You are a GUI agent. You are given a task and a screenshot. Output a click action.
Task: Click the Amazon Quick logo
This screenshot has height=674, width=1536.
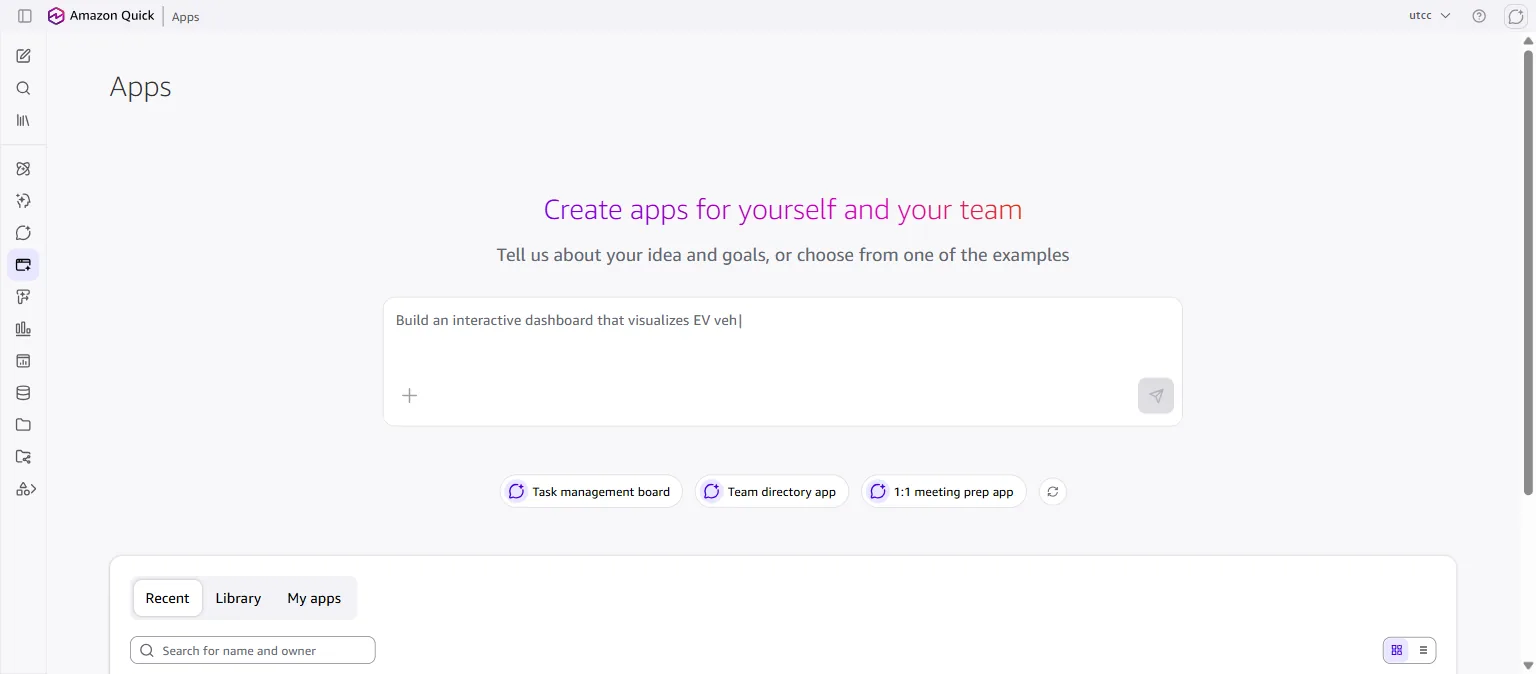(x=101, y=16)
